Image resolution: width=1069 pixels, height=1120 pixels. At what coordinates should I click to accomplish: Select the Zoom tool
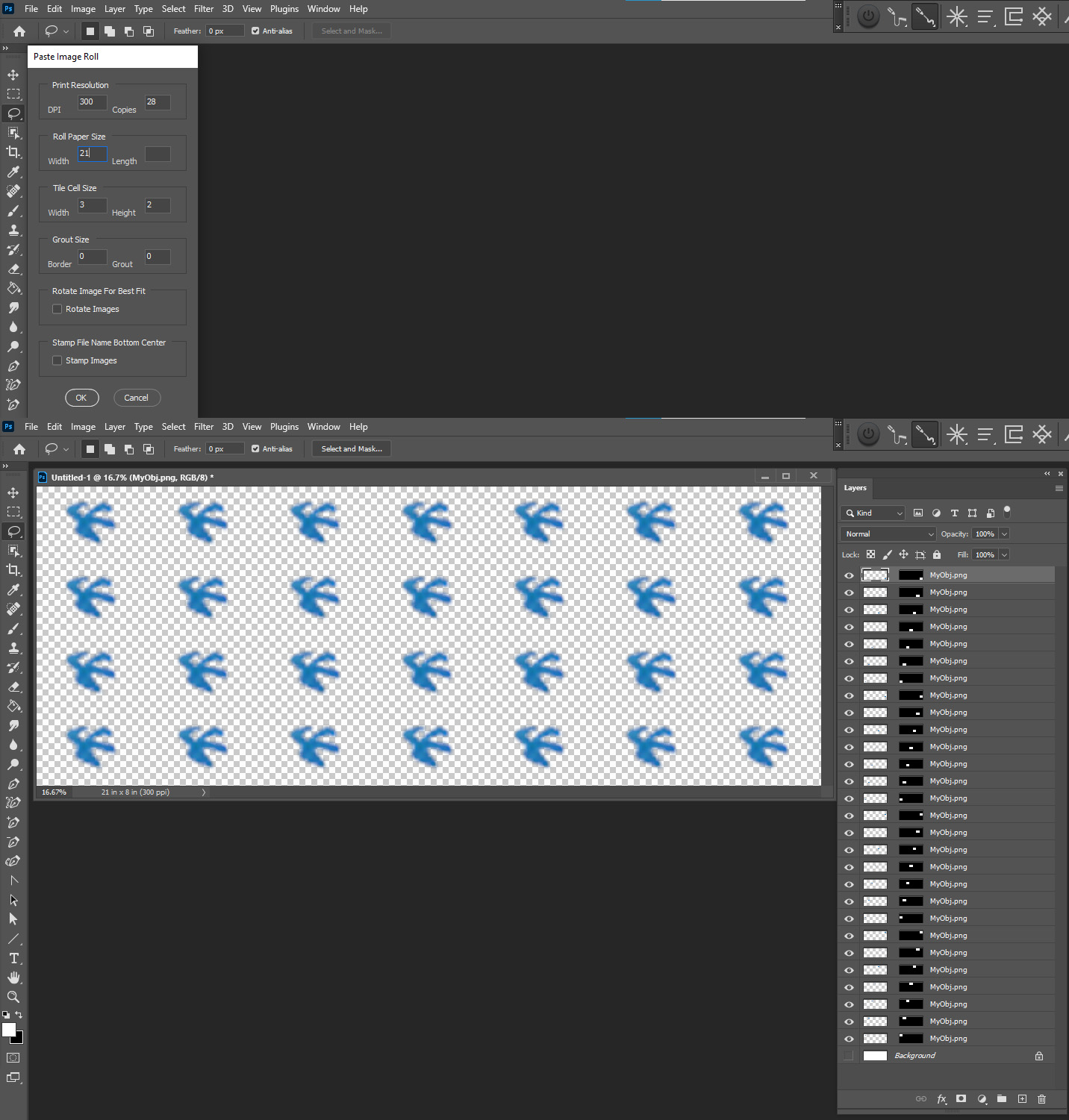point(13,997)
